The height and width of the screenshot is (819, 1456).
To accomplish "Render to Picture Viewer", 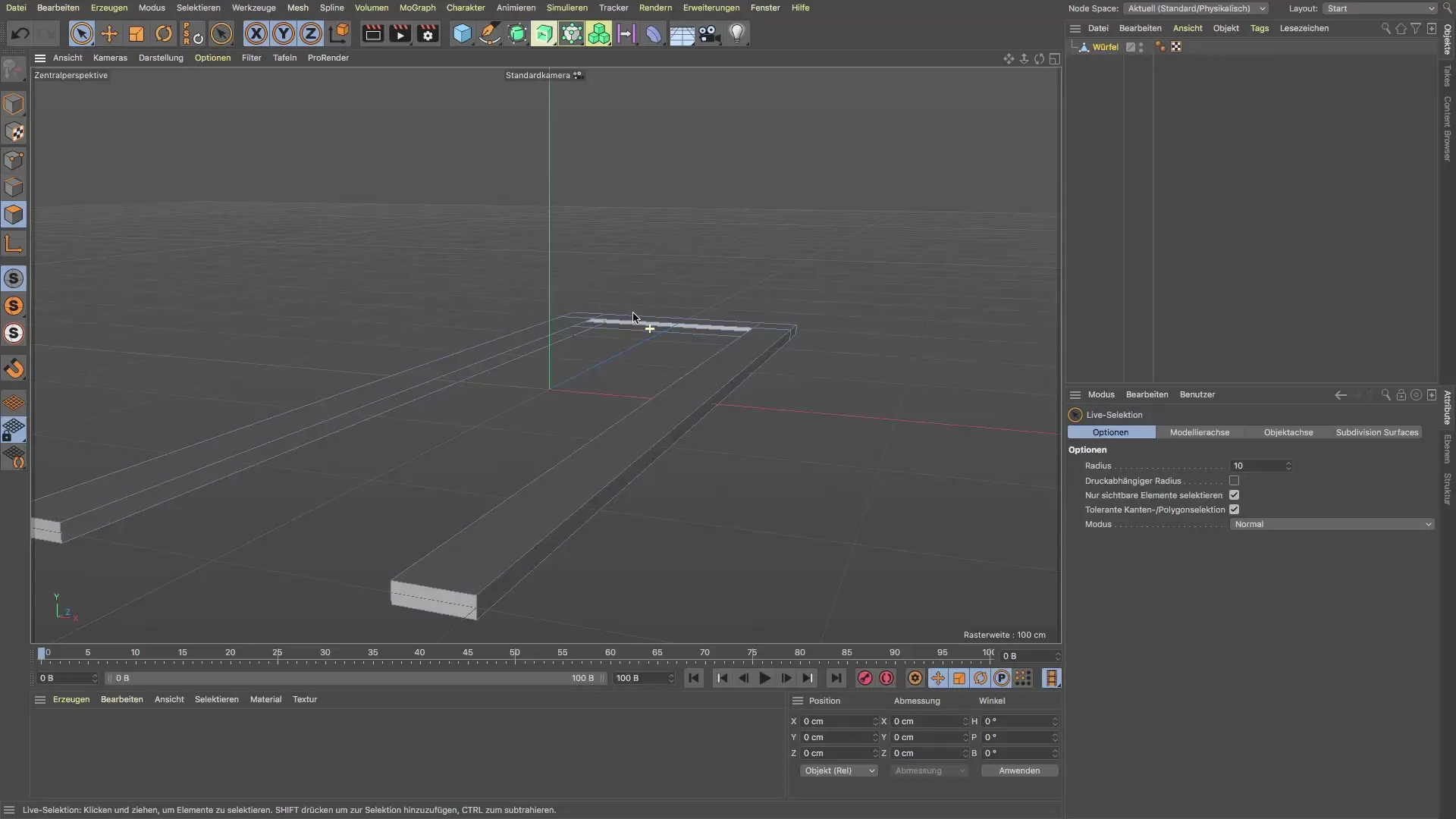I will tap(400, 33).
